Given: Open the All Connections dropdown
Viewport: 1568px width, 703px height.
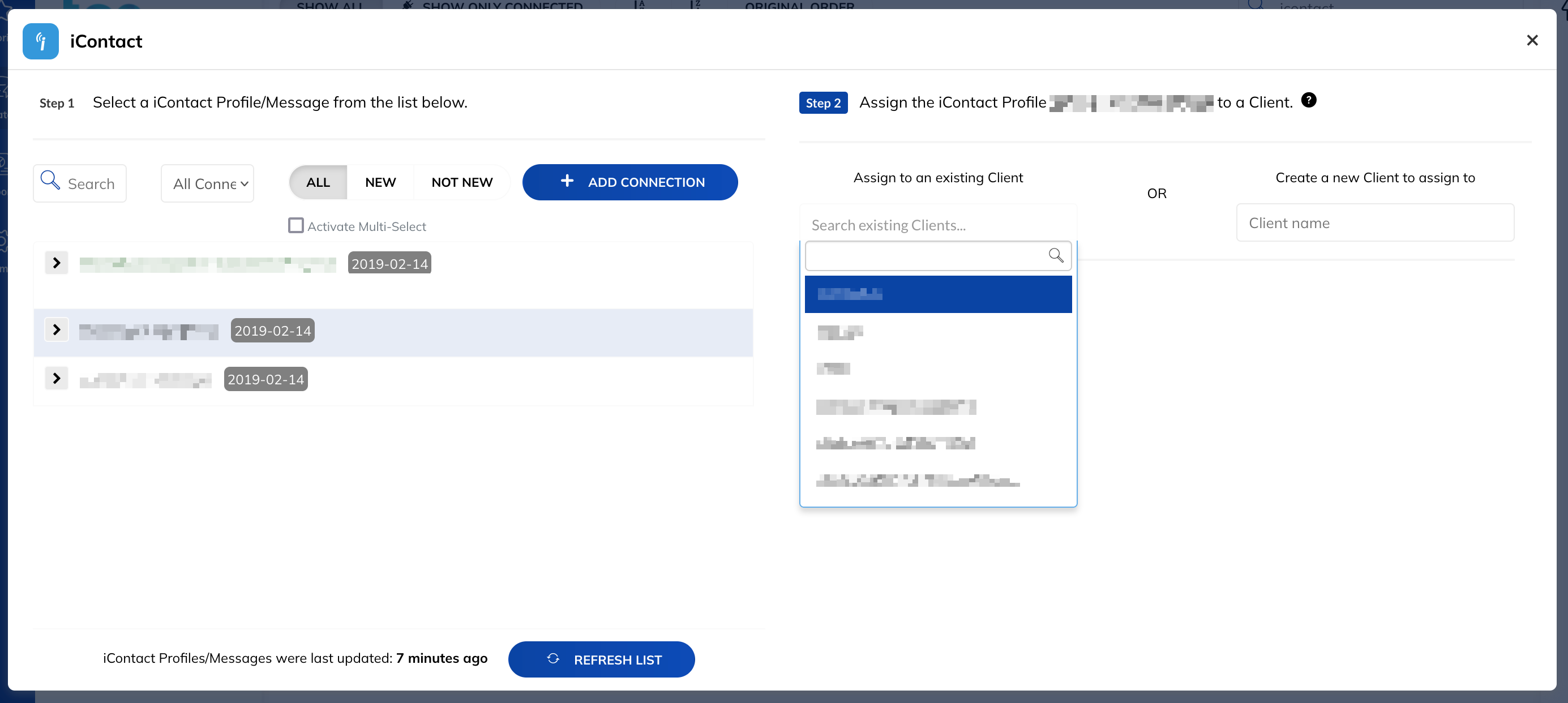Looking at the screenshot, I should click(x=208, y=183).
